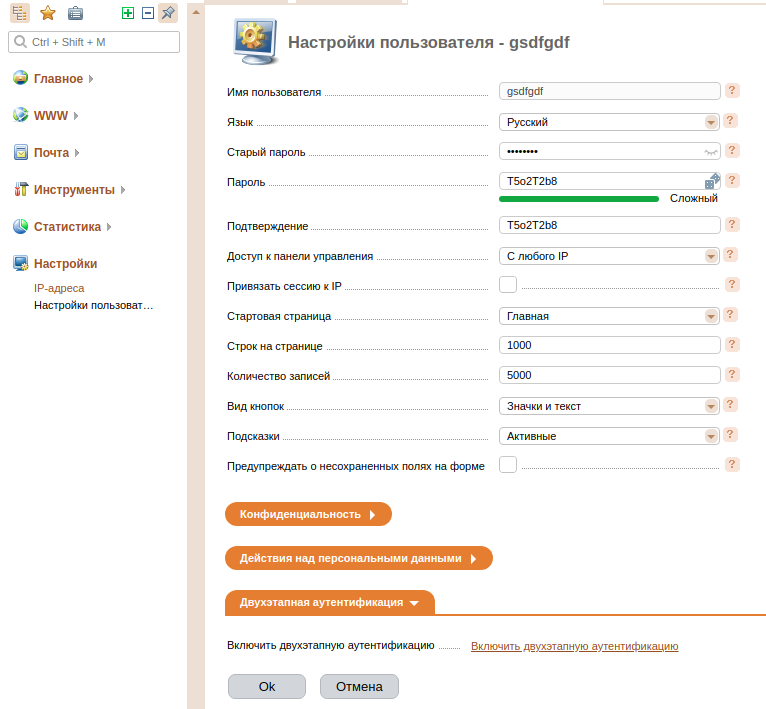Collapse the sidebar with the arrow handle

(196, 12)
